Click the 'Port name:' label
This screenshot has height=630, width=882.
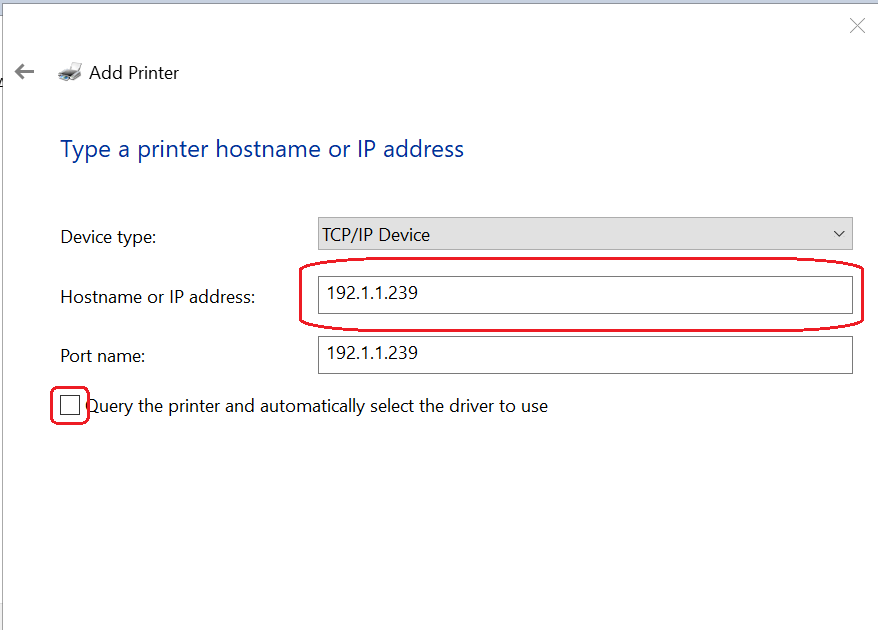click(x=102, y=356)
